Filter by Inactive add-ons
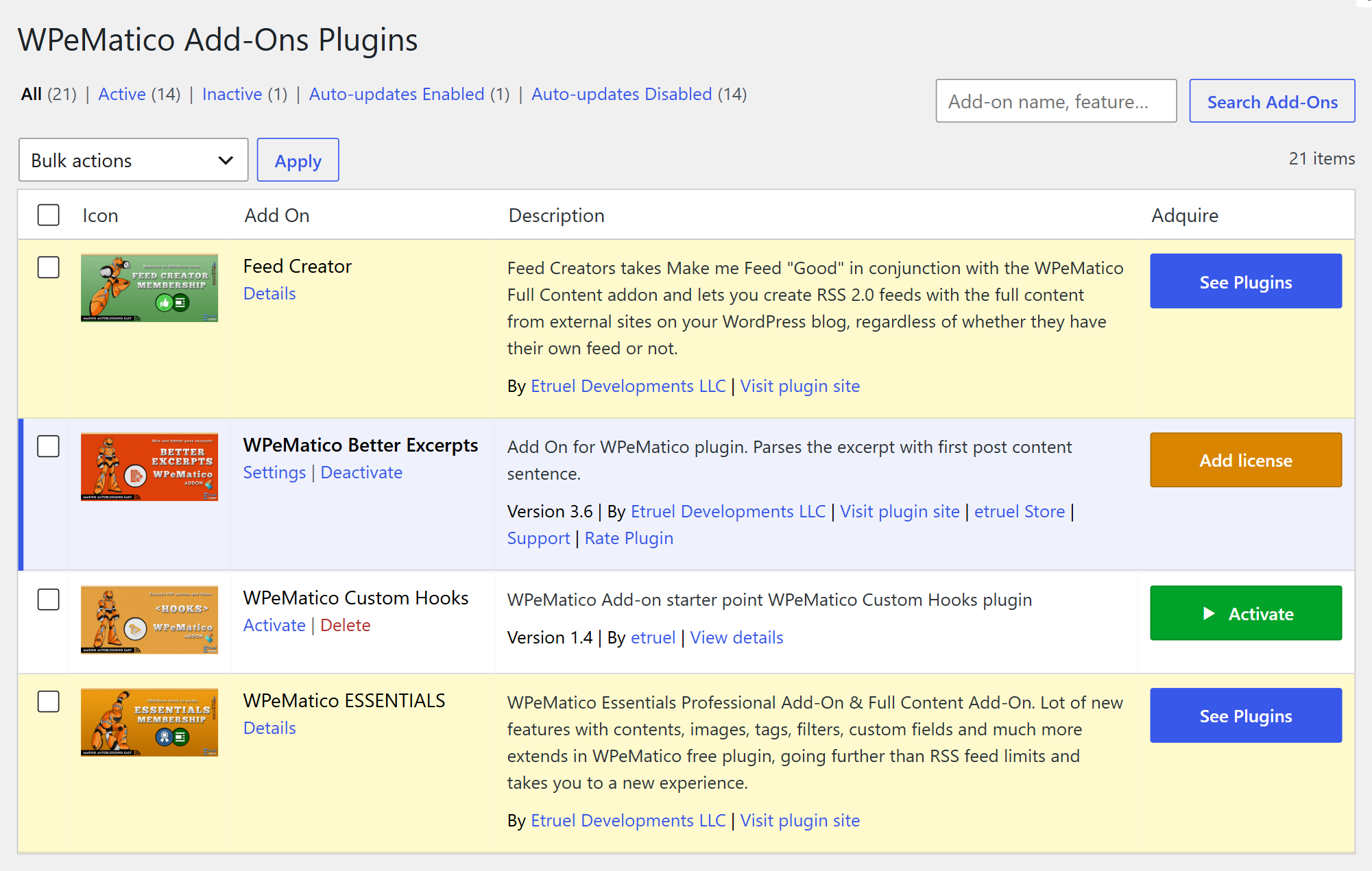1372x871 pixels. tap(232, 94)
